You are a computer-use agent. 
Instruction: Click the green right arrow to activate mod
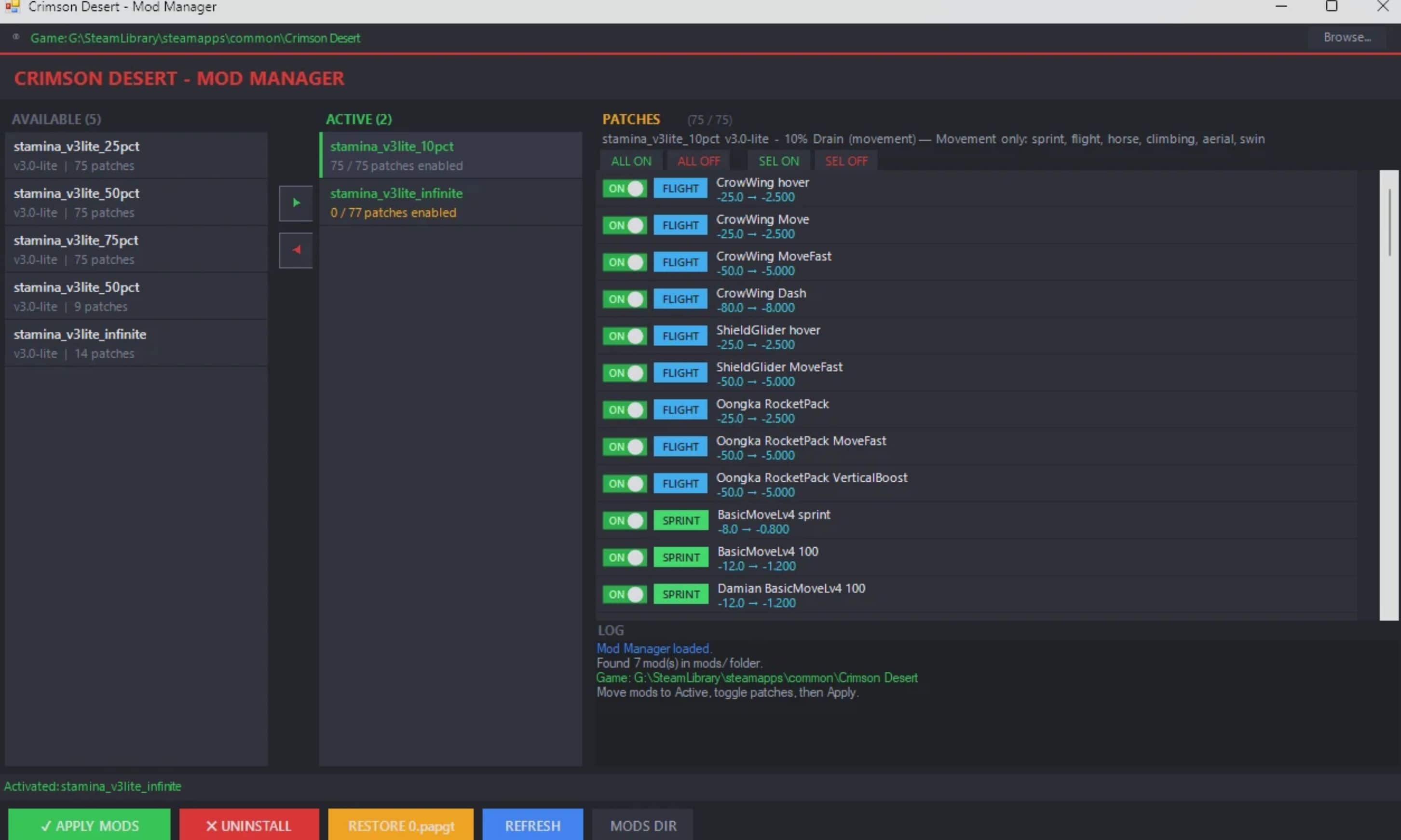pyautogui.click(x=296, y=203)
